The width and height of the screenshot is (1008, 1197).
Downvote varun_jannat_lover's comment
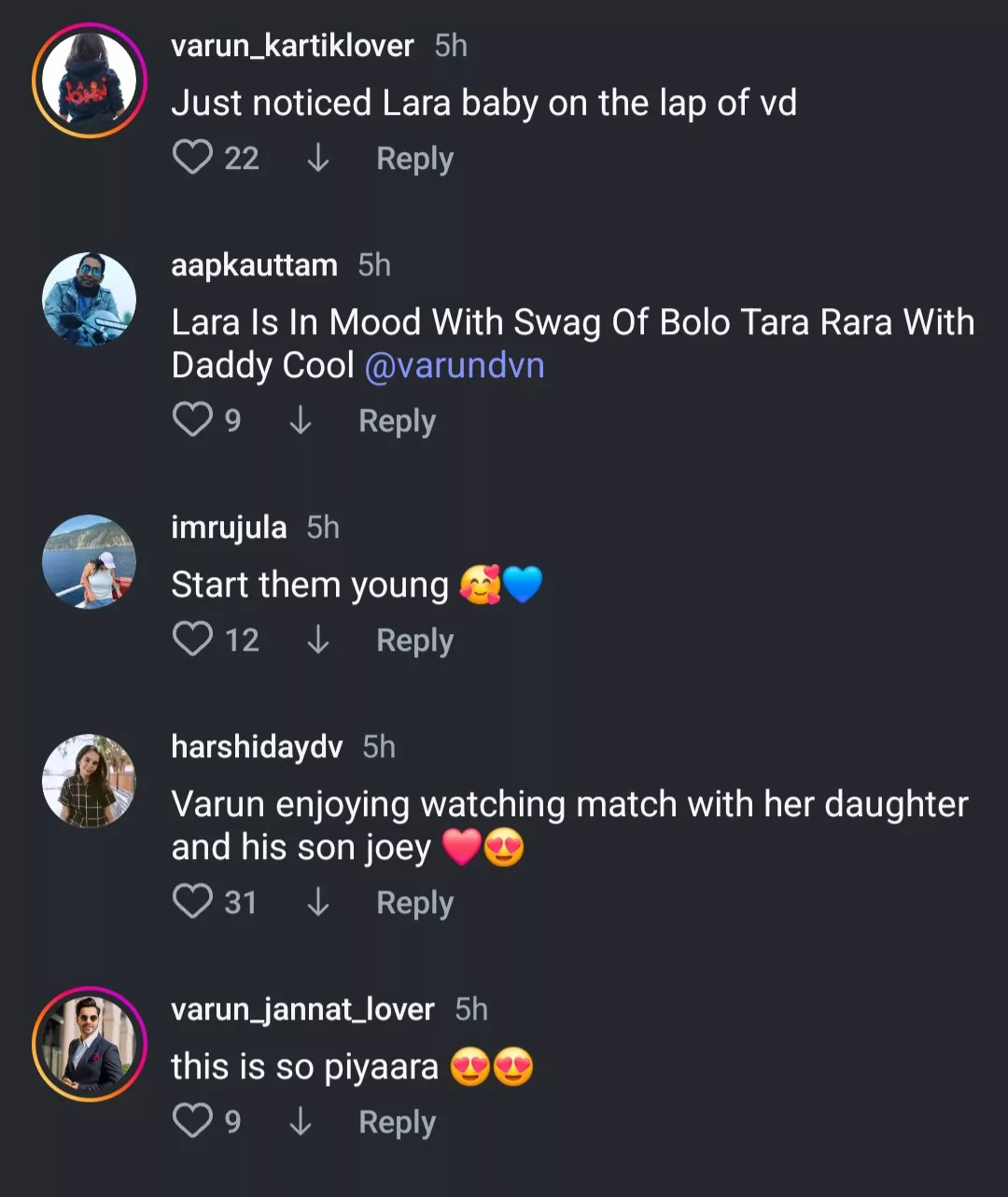pyautogui.click(x=301, y=1121)
